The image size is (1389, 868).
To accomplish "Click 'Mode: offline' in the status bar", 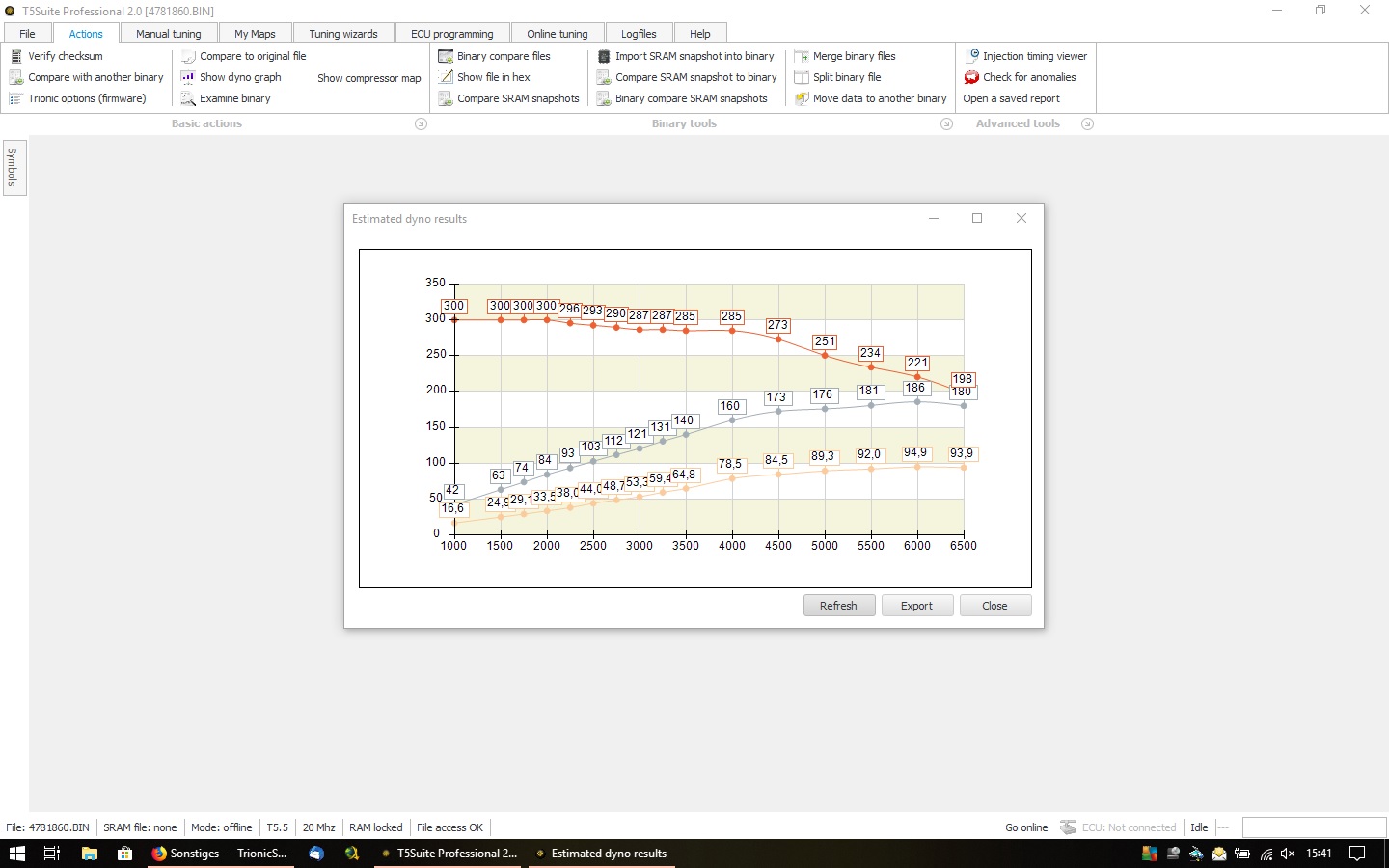I will [222, 827].
